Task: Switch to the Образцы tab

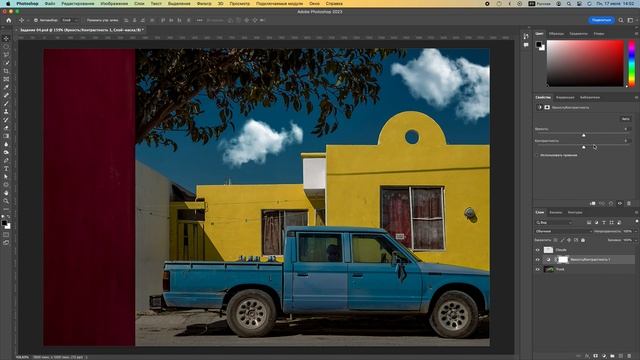Action: [556, 33]
